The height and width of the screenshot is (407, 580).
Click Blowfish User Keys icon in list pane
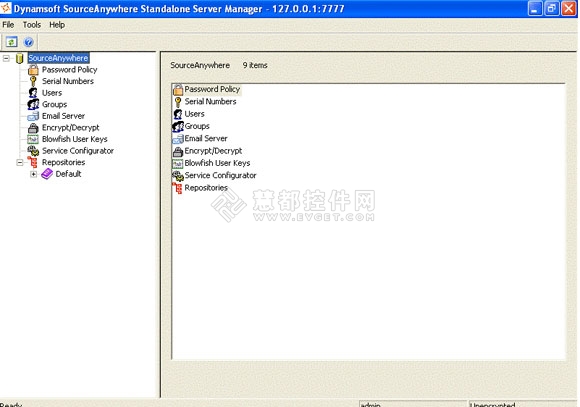click(178, 163)
